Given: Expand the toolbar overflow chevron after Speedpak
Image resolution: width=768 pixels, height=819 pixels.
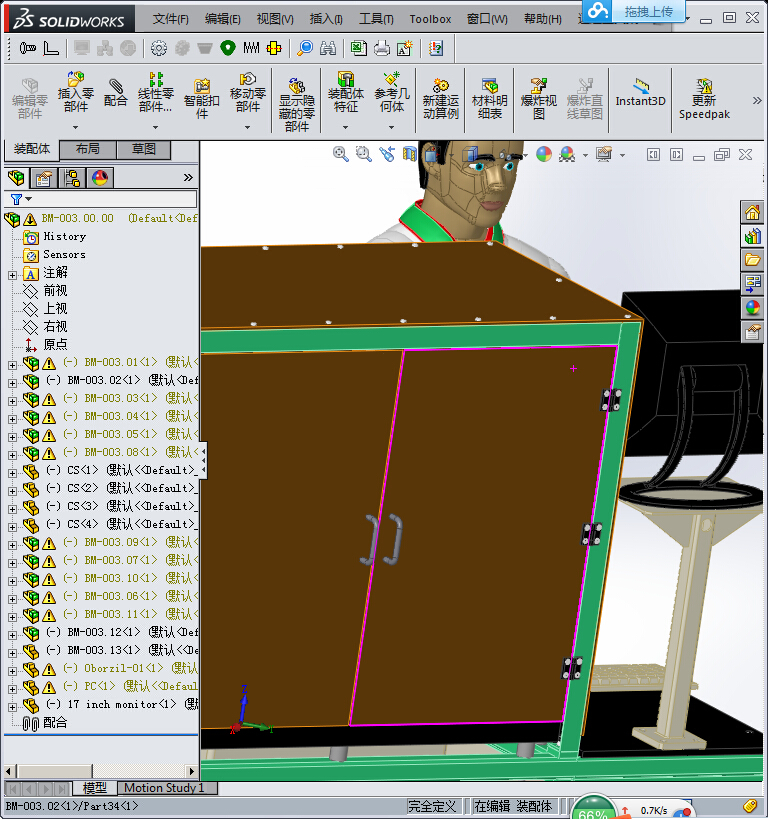Looking at the screenshot, I should pyautogui.click(x=757, y=100).
